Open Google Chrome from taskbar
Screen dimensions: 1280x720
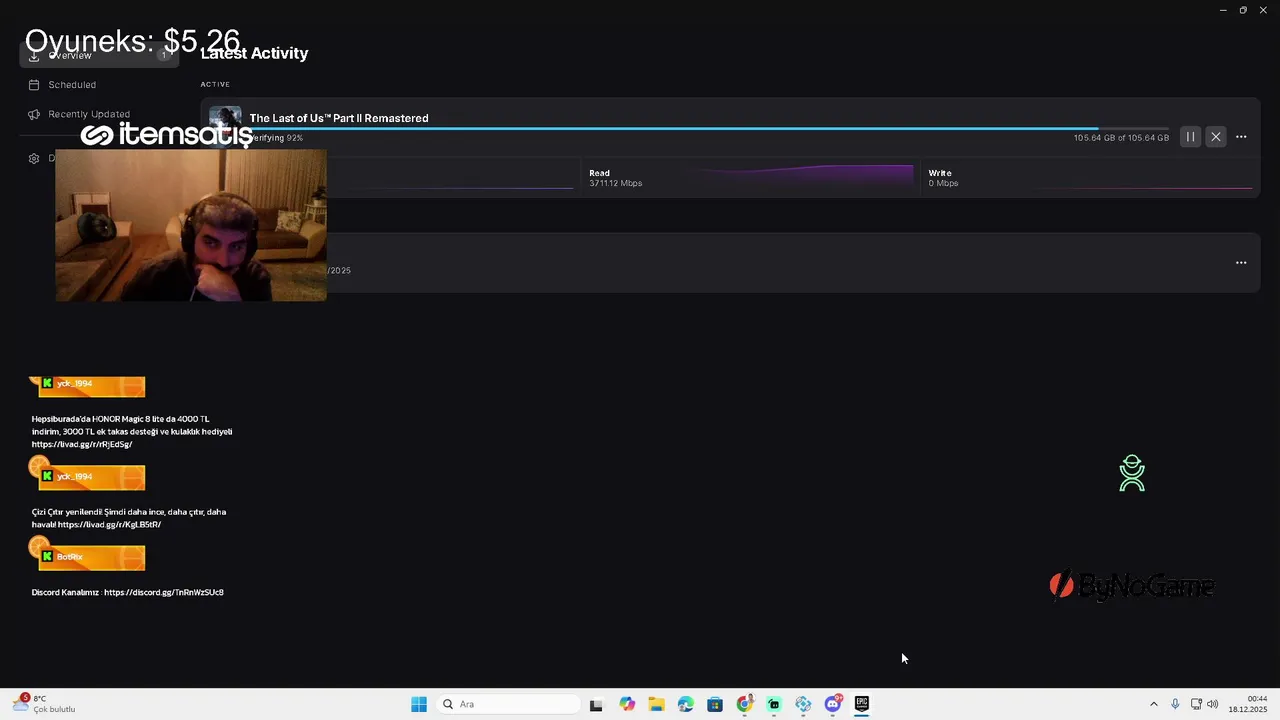(x=744, y=704)
